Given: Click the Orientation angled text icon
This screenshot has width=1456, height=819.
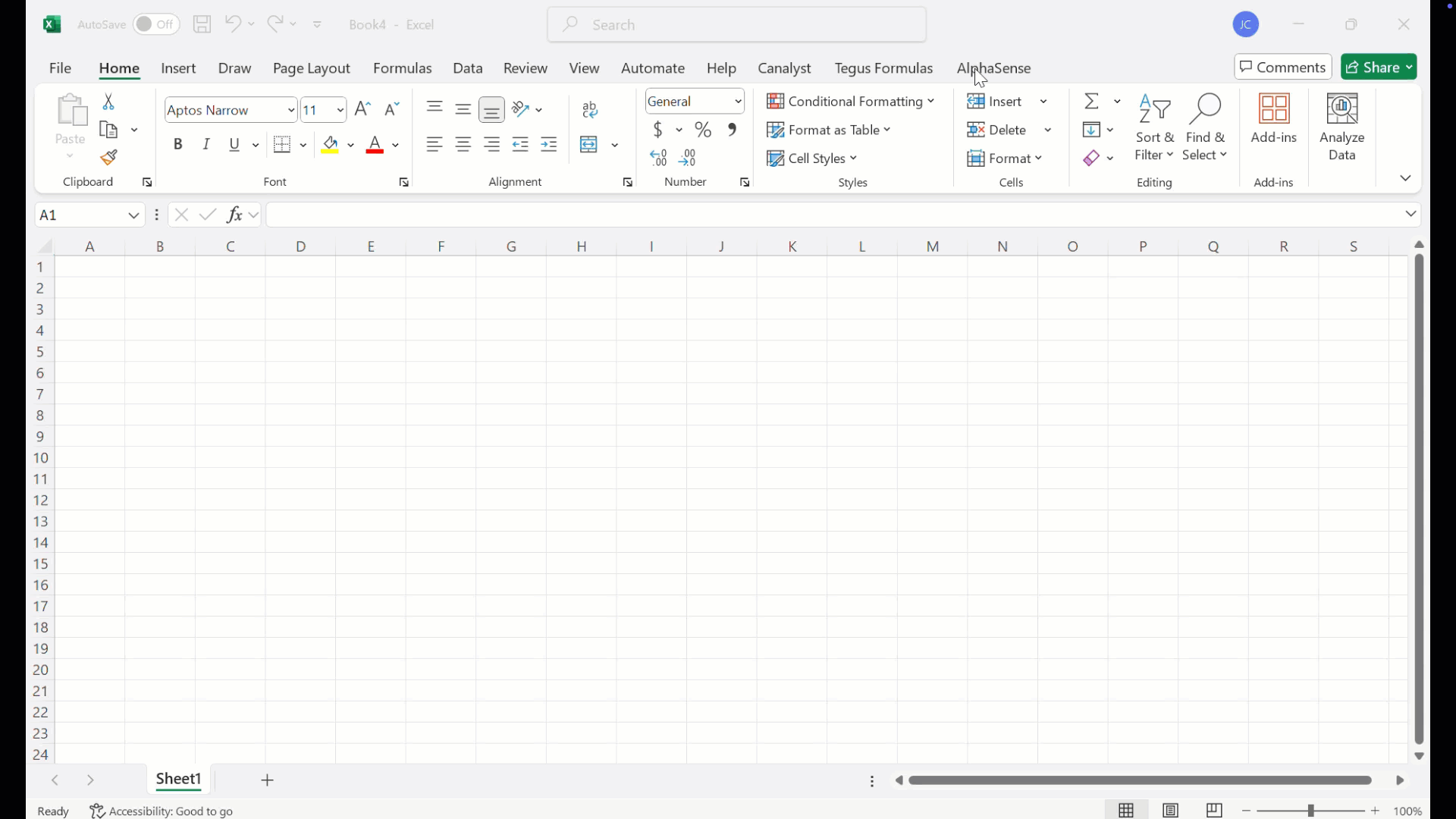Looking at the screenshot, I should click(521, 109).
